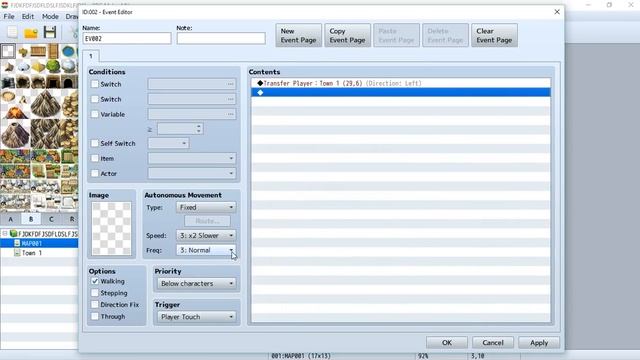Click the project folder icon in map tree
The image size is (640, 360).
click(13, 234)
